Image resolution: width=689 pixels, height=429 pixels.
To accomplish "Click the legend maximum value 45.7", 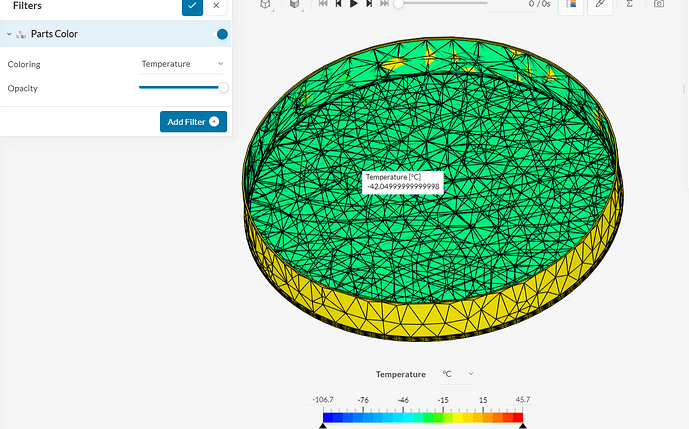I will pos(522,400).
